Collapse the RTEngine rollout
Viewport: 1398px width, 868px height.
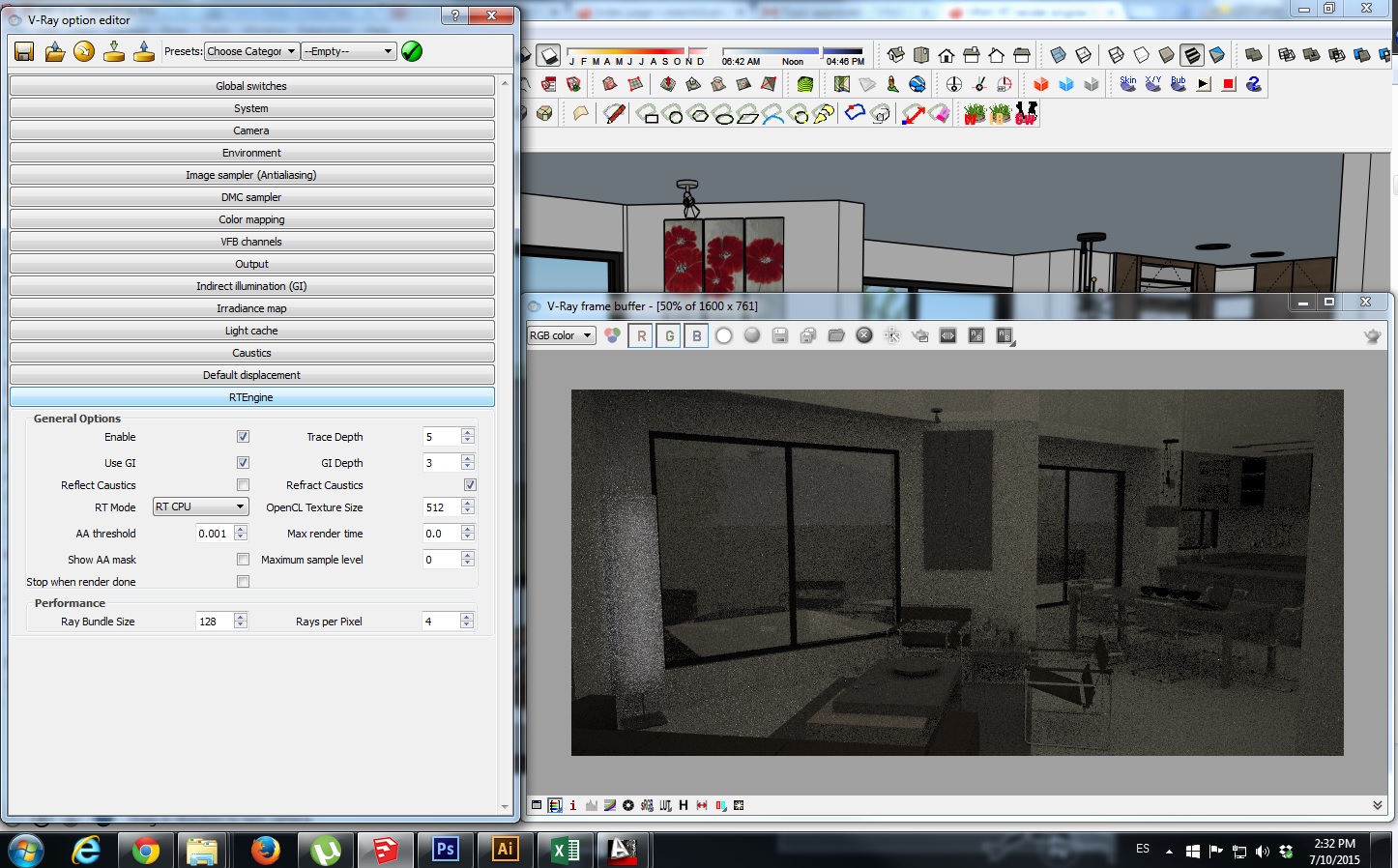coord(251,397)
